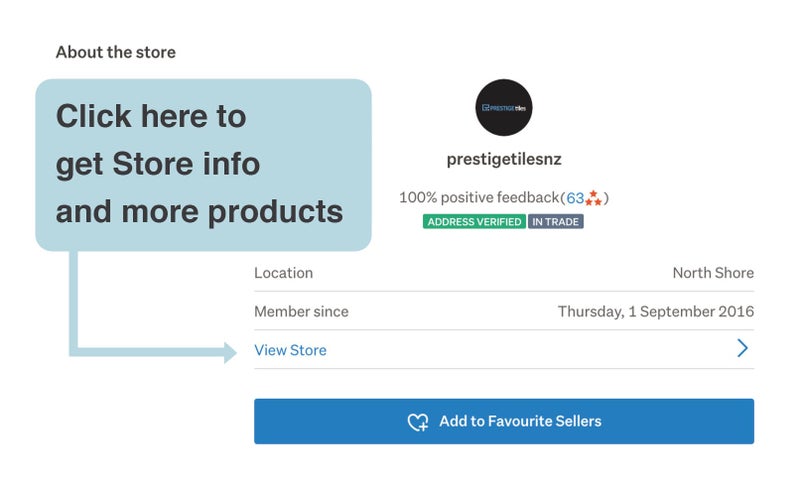Click the Thursday, 1 September 2016 date
800x484 pixels.
(x=656, y=312)
